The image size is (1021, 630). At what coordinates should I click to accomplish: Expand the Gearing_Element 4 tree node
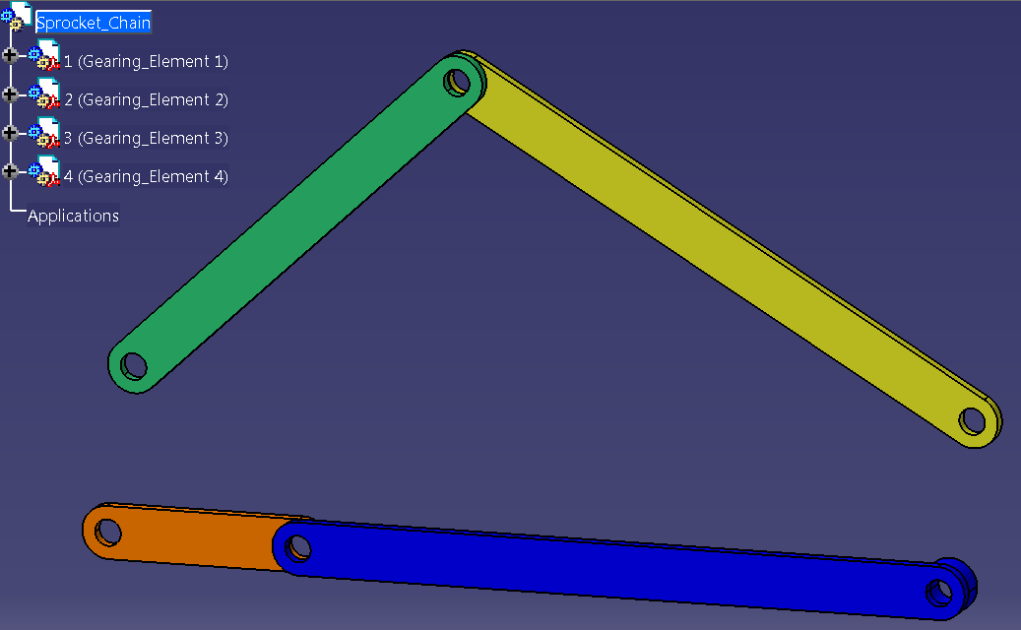click(8, 170)
